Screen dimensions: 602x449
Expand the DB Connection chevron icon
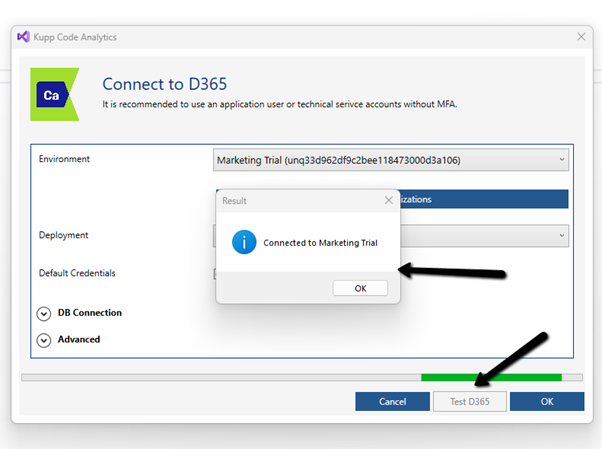pyautogui.click(x=44, y=313)
